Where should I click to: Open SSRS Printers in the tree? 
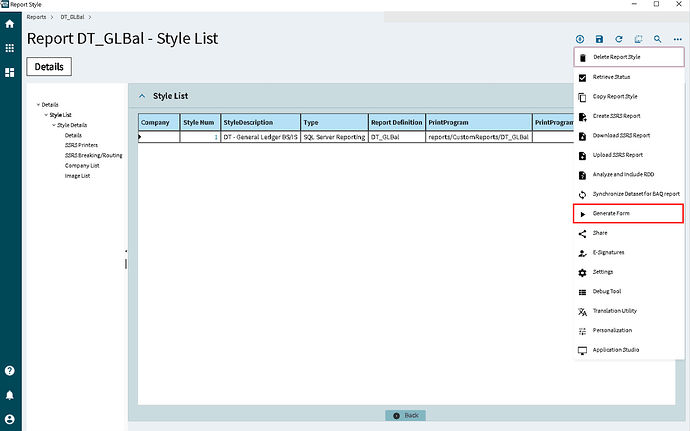[x=81, y=145]
